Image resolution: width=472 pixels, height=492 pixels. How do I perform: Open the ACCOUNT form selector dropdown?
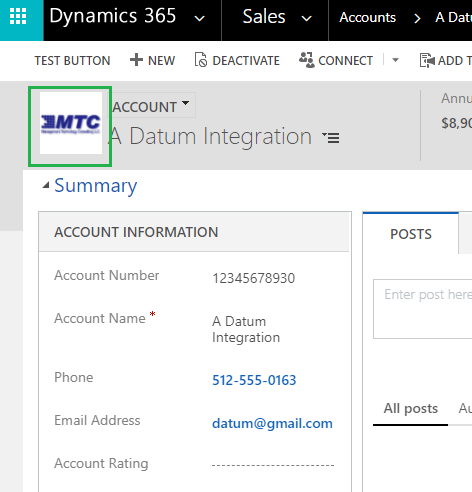153,106
